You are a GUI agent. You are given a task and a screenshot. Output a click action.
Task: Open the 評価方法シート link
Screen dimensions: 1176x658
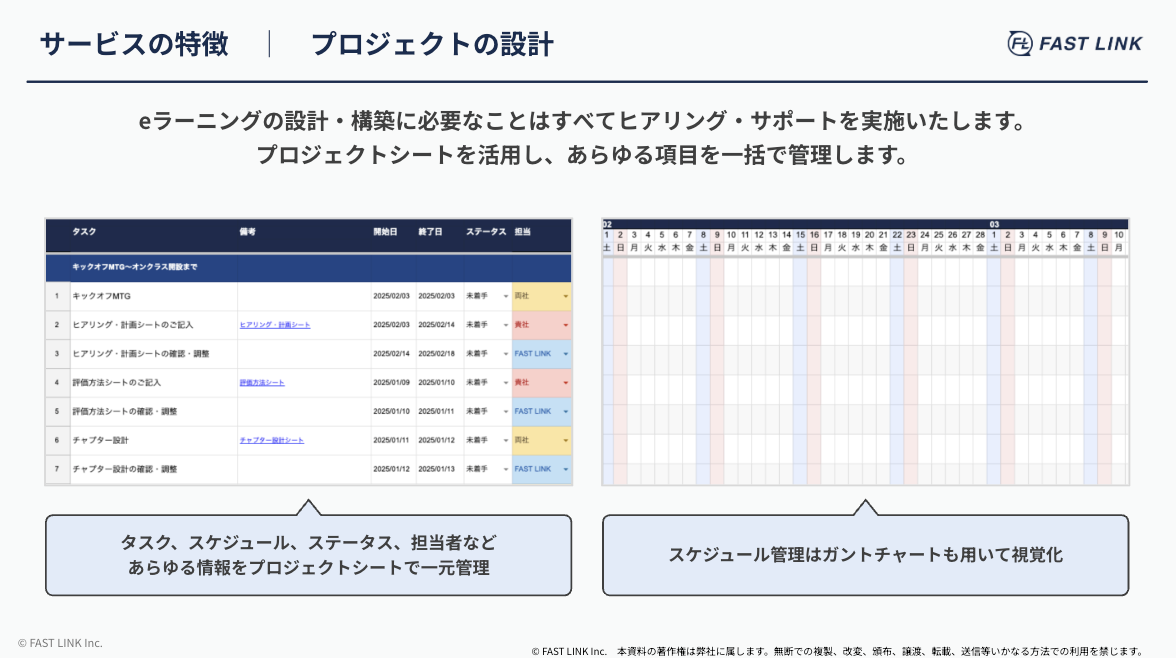click(x=262, y=383)
